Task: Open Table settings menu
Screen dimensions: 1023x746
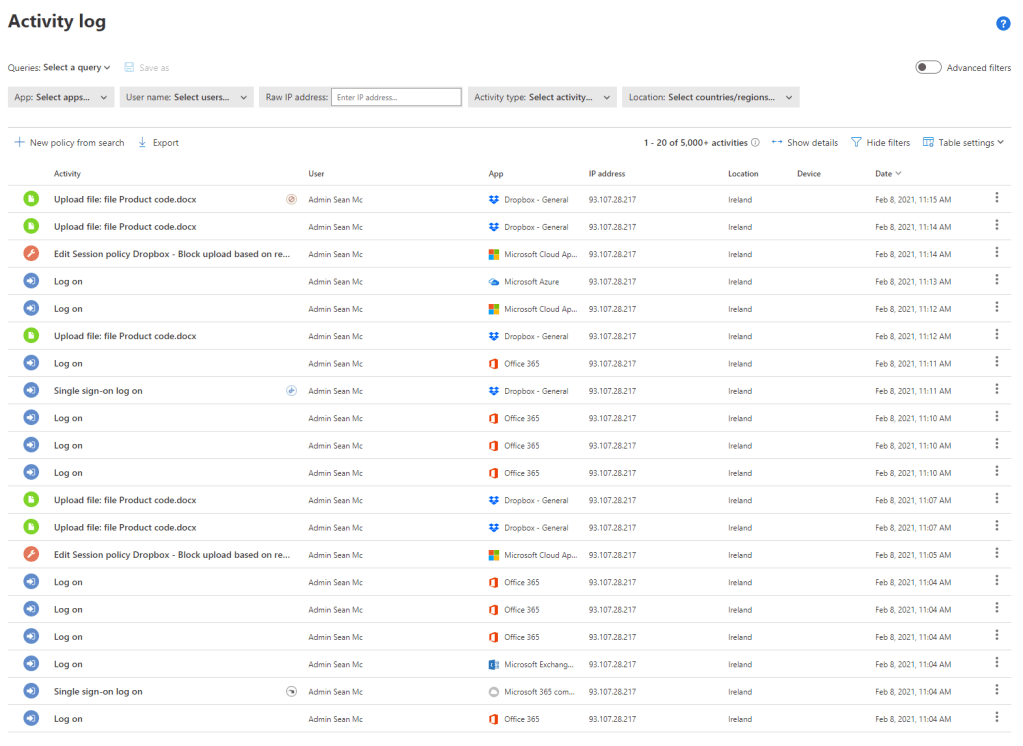Action: click(x=962, y=143)
